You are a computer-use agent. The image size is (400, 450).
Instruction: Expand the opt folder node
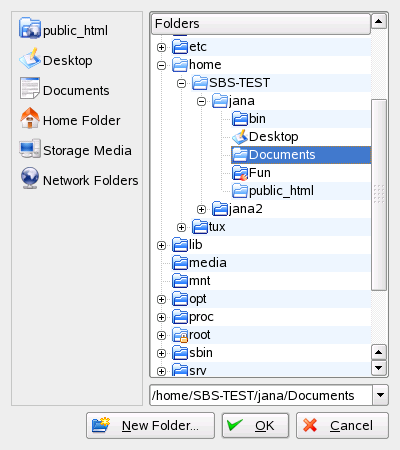[x=161, y=299]
